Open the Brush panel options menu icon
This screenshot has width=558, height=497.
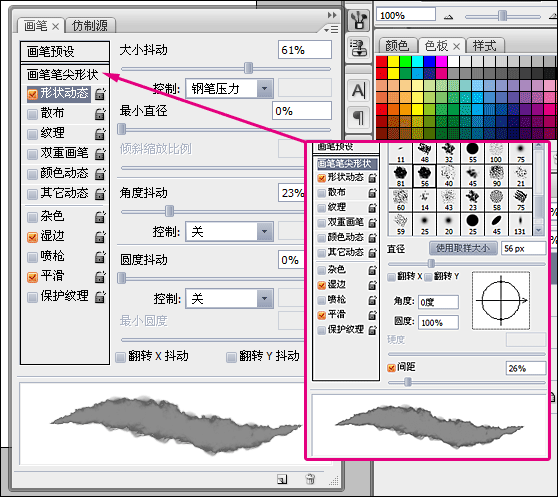click(x=331, y=30)
